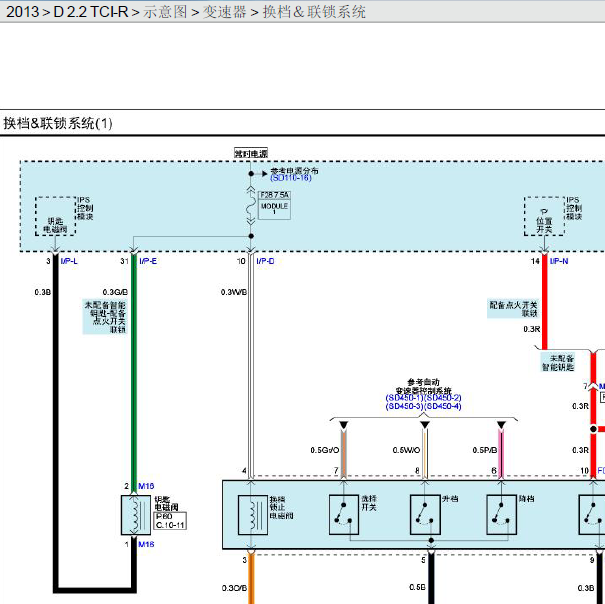The height and width of the screenshot is (604, 605).
Task: Click IPS控制模块 label beside P位置开关
Action: (x=574, y=208)
